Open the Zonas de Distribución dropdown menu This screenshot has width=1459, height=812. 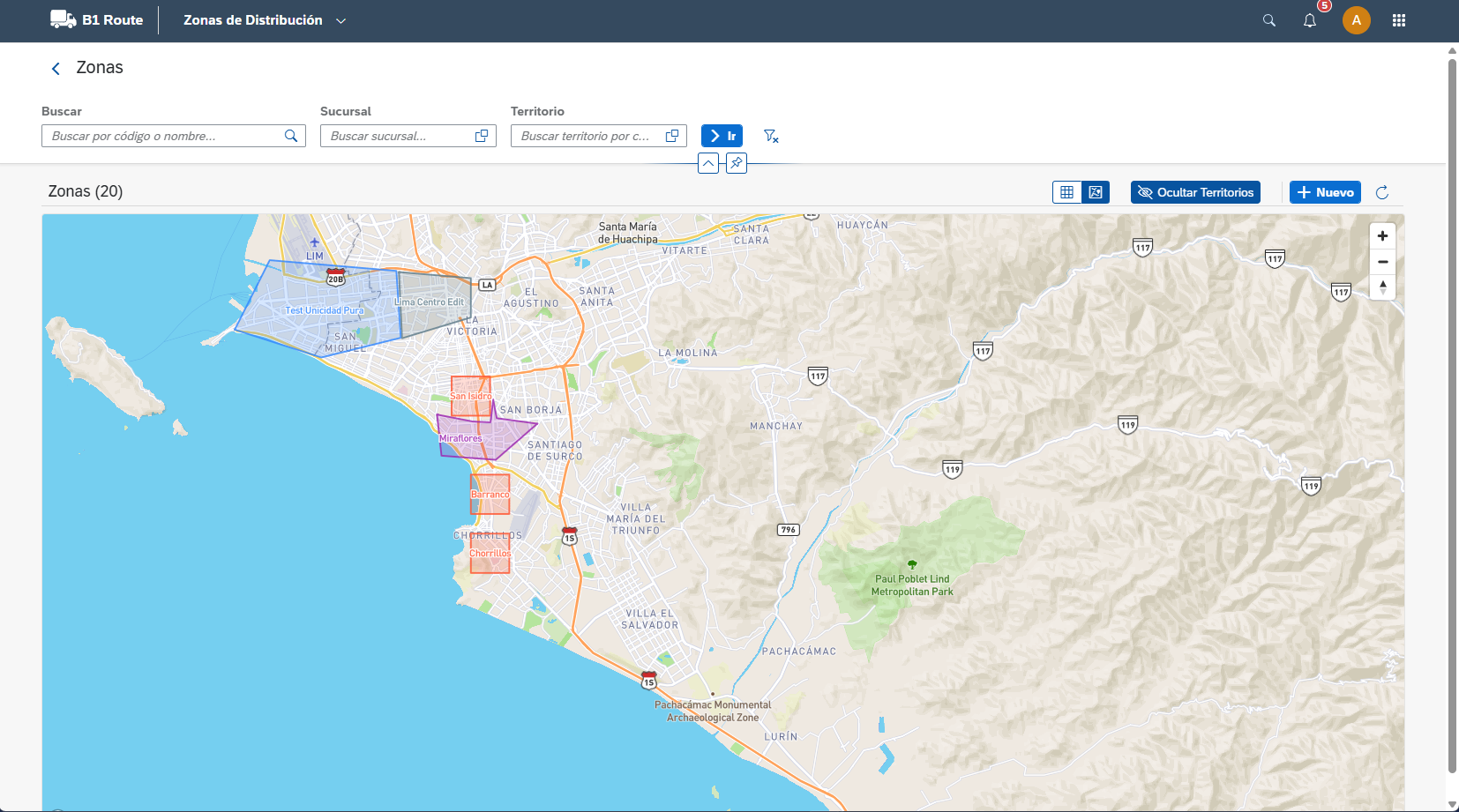[265, 20]
